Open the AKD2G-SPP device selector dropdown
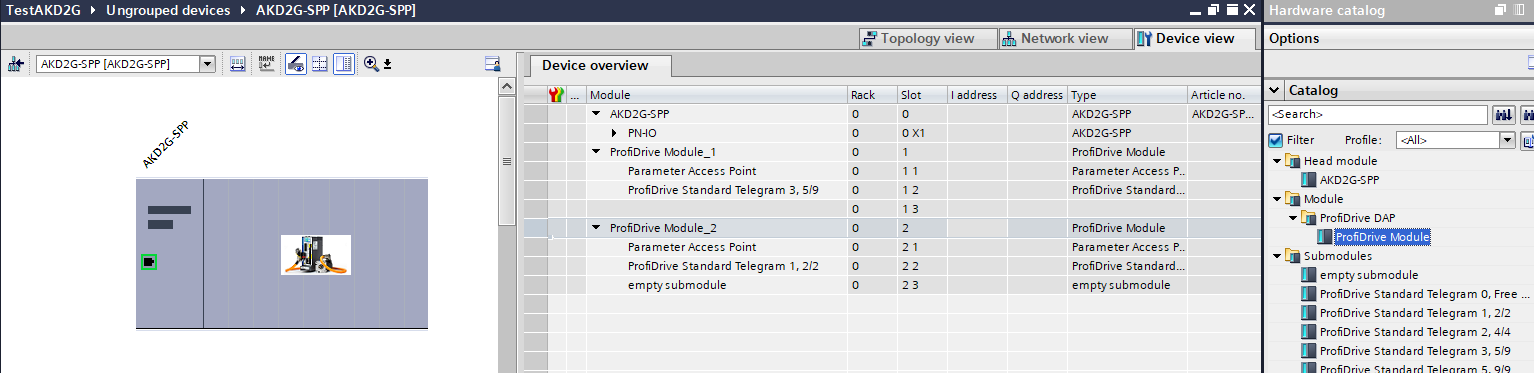The height and width of the screenshot is (373, 1534). coord(208,64)
